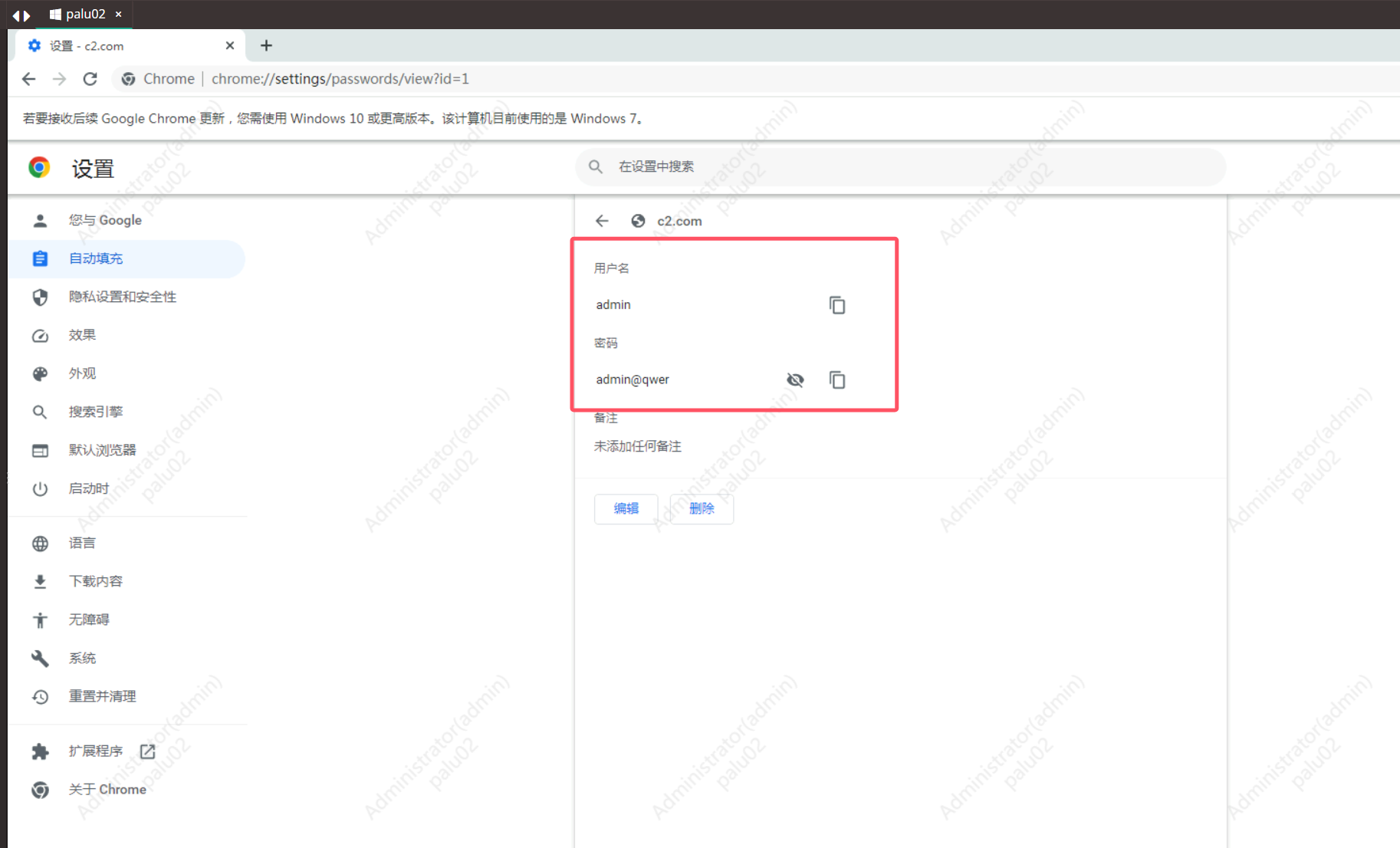Open 搜索引擎 settings
This screenshot has height=848, width=1400.
tap(95, 412)
